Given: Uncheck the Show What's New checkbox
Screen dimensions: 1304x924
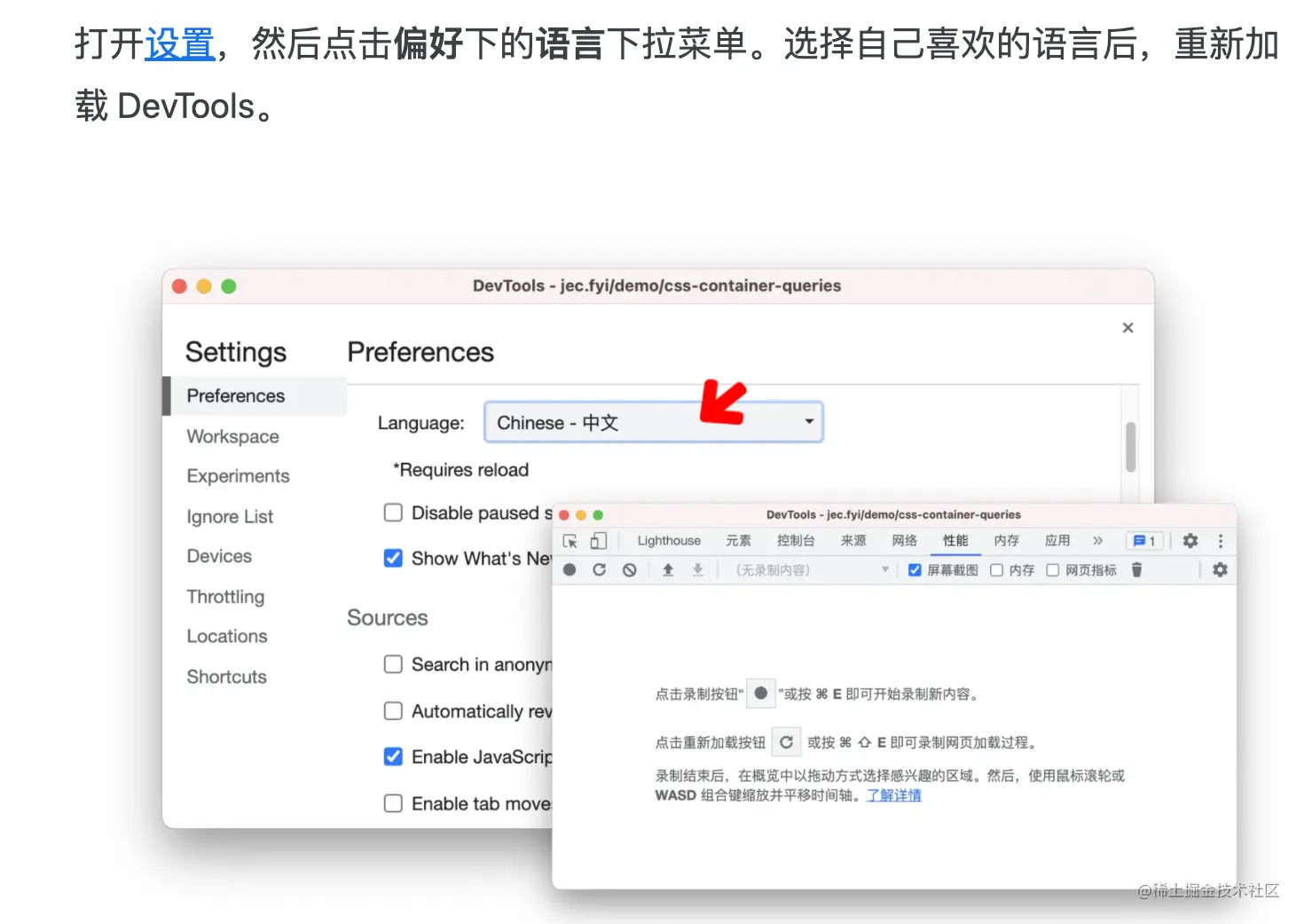Looking at the screenshot, I should pyautogui.click(x=393, y=558).
